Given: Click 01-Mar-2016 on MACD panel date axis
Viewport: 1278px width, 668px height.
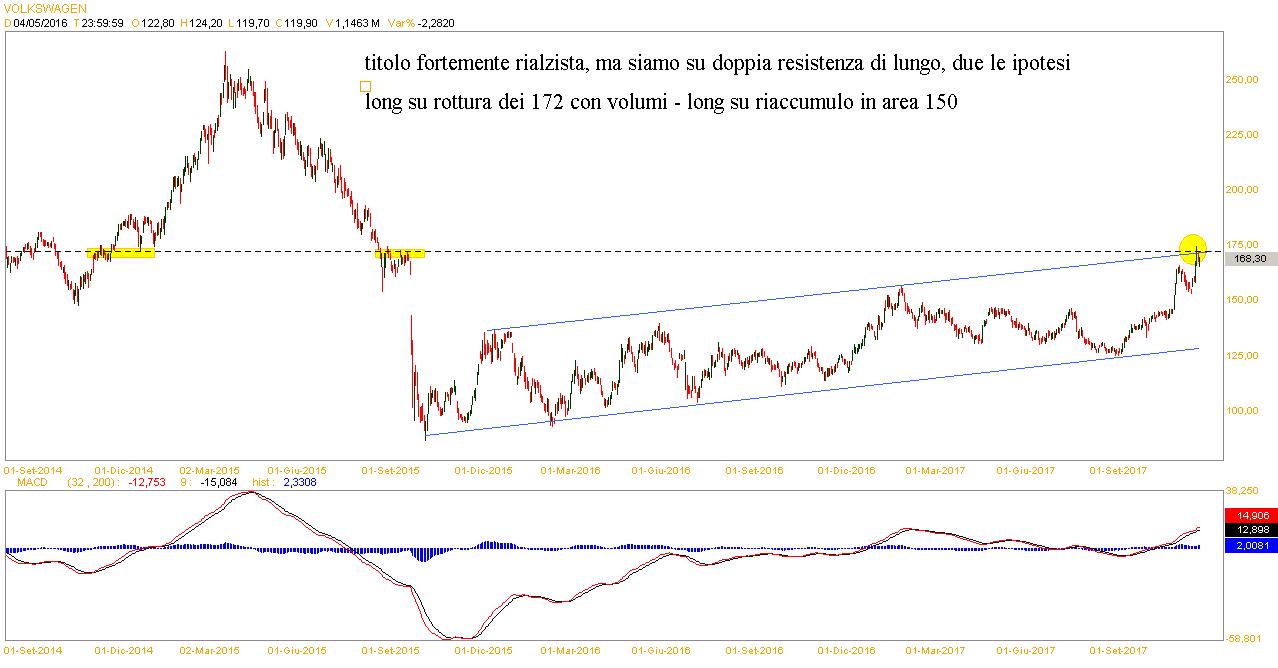Looking at the screenshot, I should coord(571,651).
